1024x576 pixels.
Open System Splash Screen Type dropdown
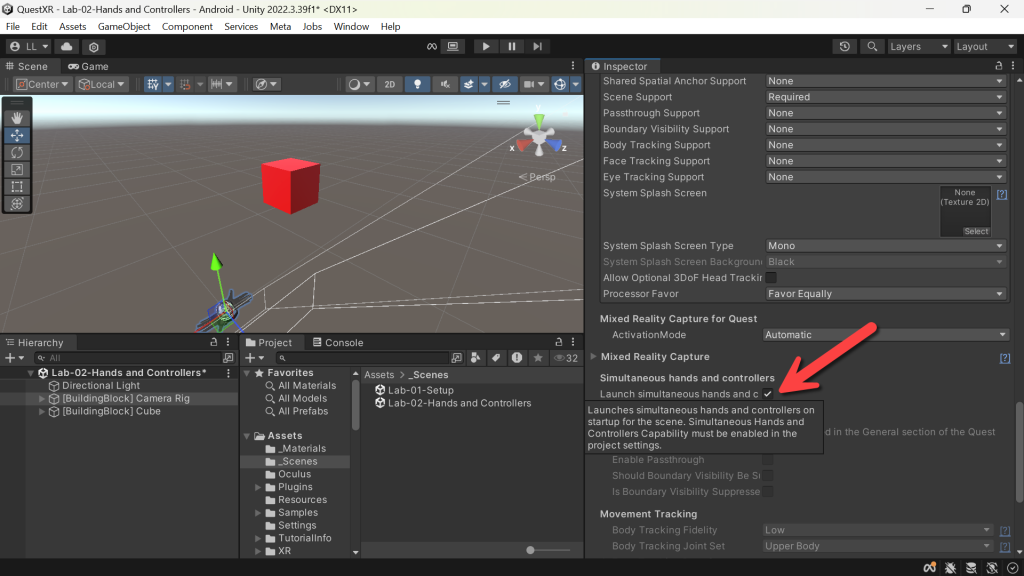(x=885, y=246)
